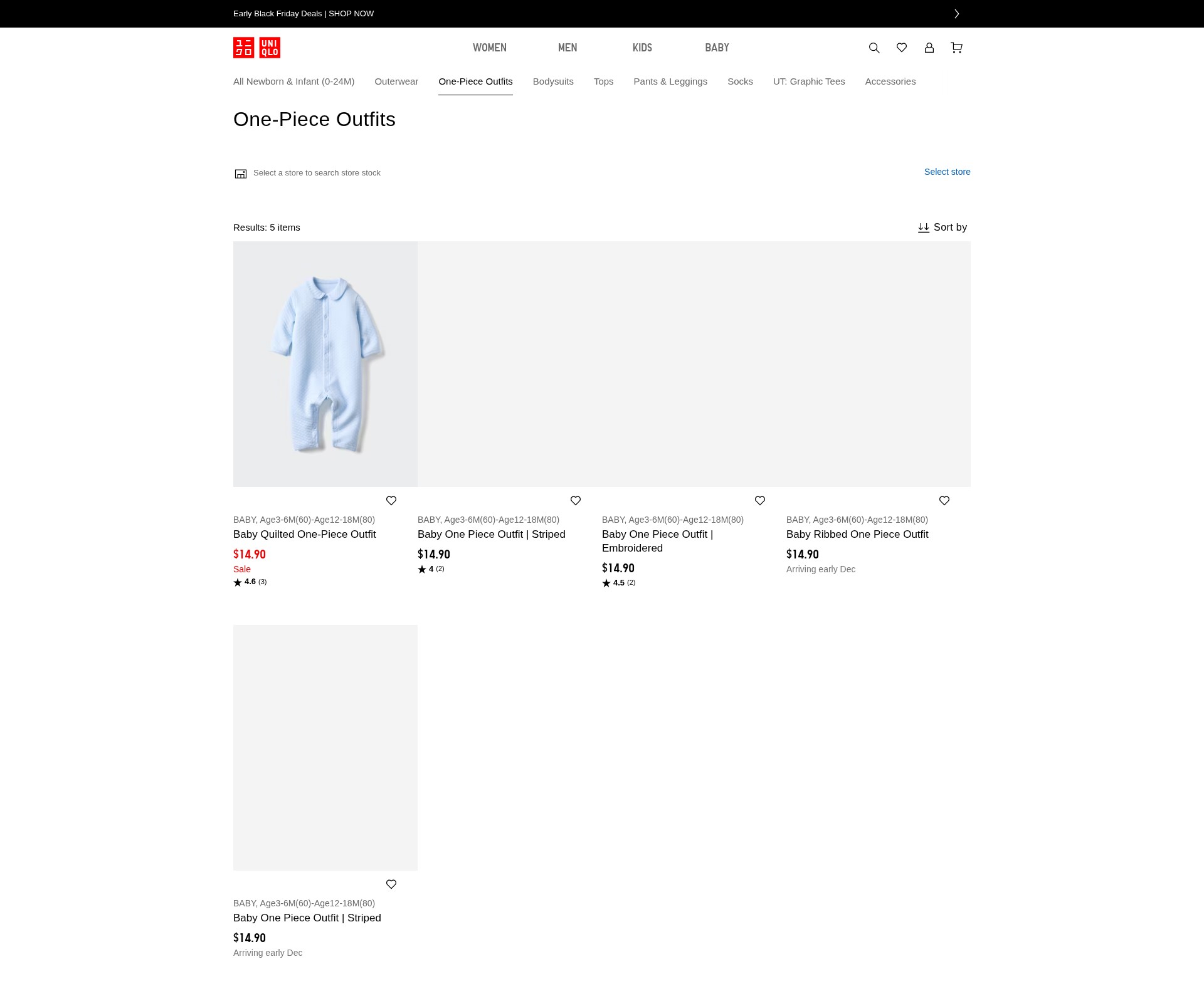
Task: Open the account profile icon
Action: [929, 48]
